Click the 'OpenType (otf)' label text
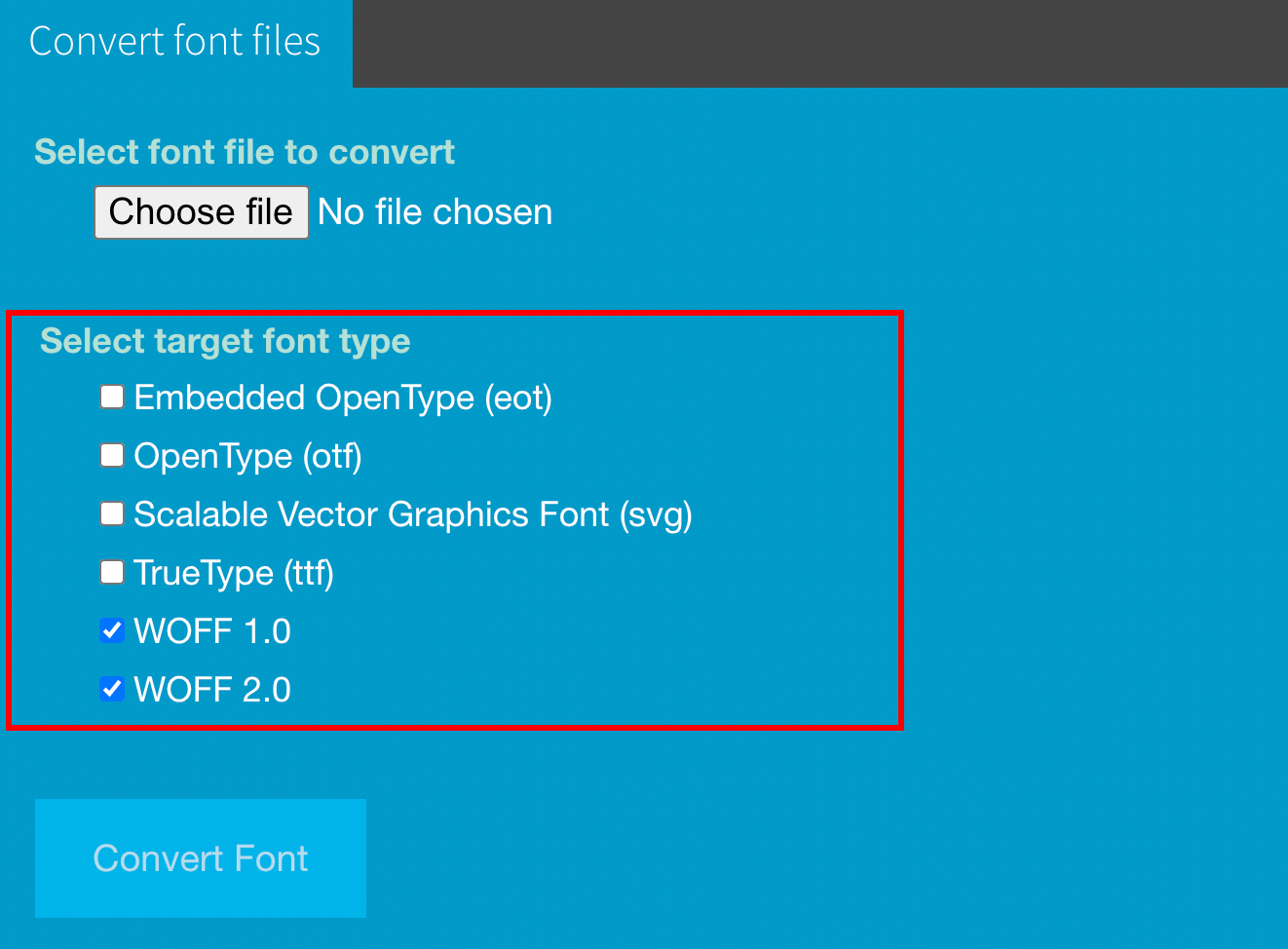 (x=247, y=456)
